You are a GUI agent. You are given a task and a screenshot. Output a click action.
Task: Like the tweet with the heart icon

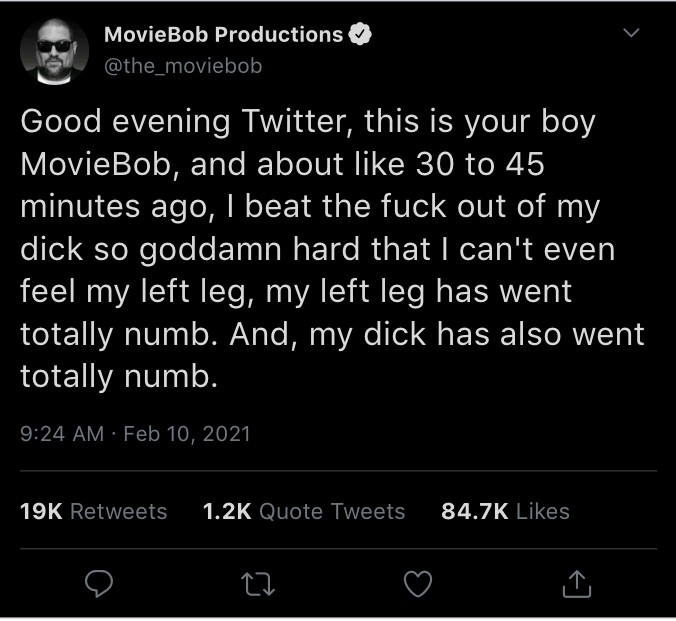(x=418, y=583)
